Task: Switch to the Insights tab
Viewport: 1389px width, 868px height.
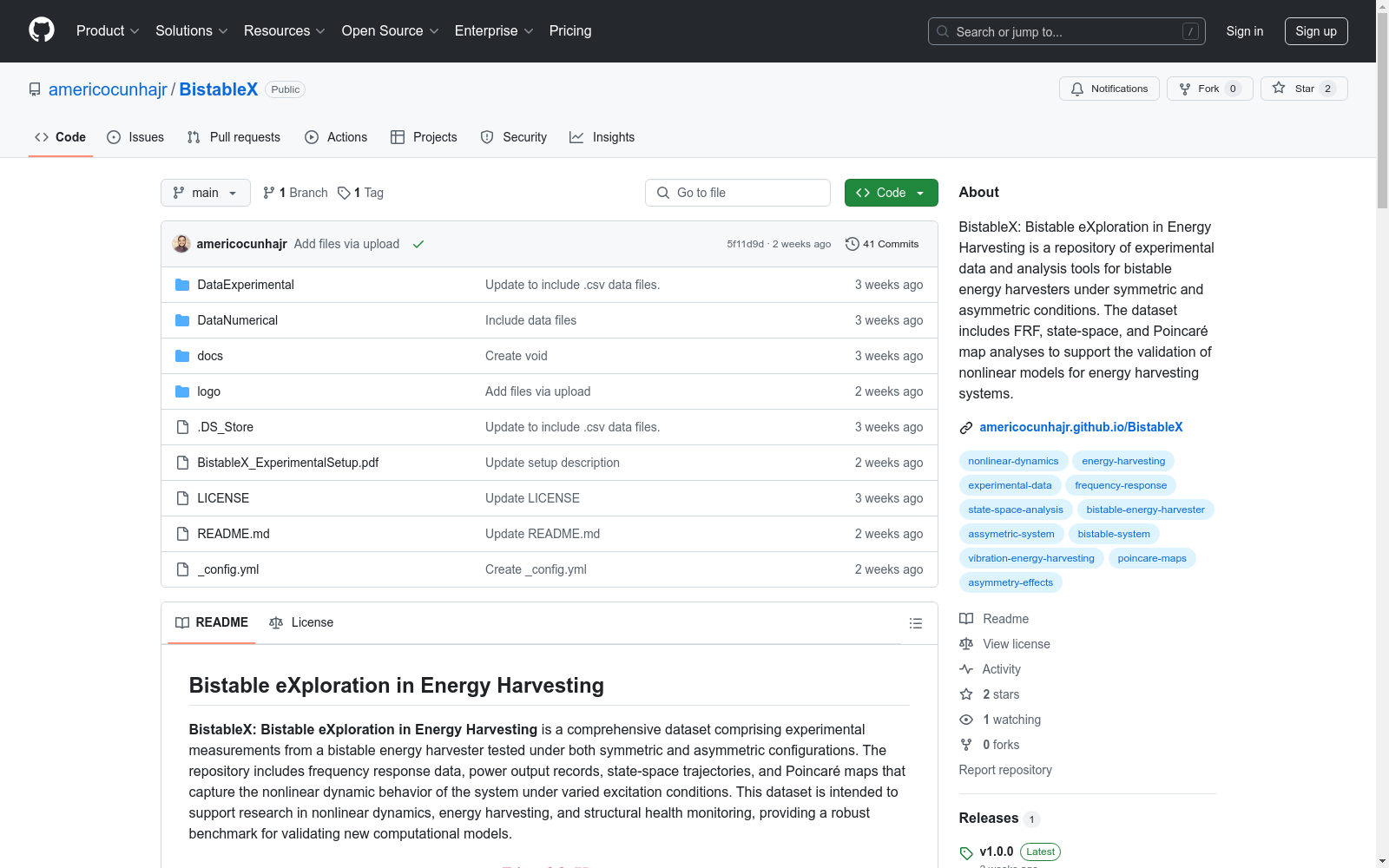Action: pyautogui.click(x=602, y=137)
